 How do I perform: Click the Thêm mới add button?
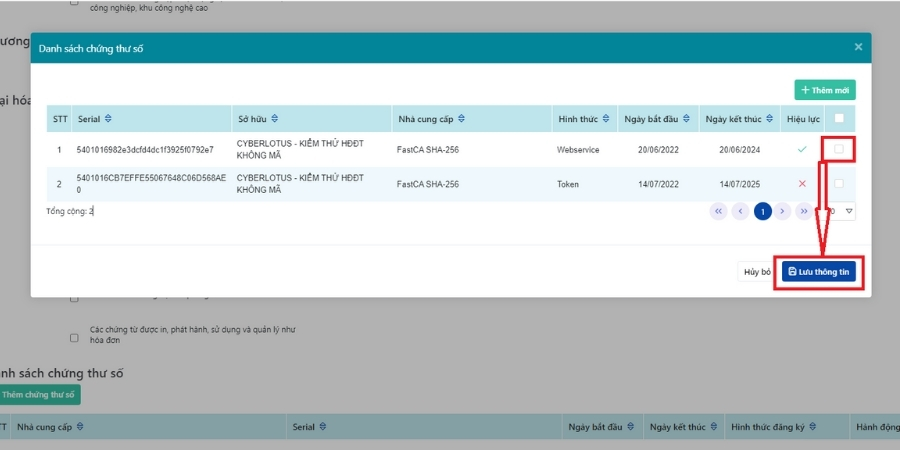[825, 90]
